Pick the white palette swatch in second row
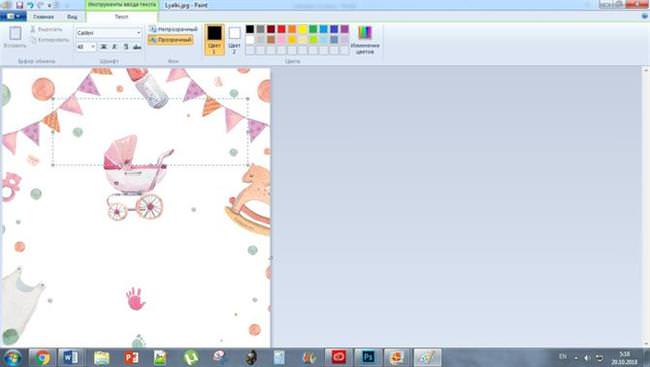The width and height of the screenshot is (650, 367). [x=250, y=40]
